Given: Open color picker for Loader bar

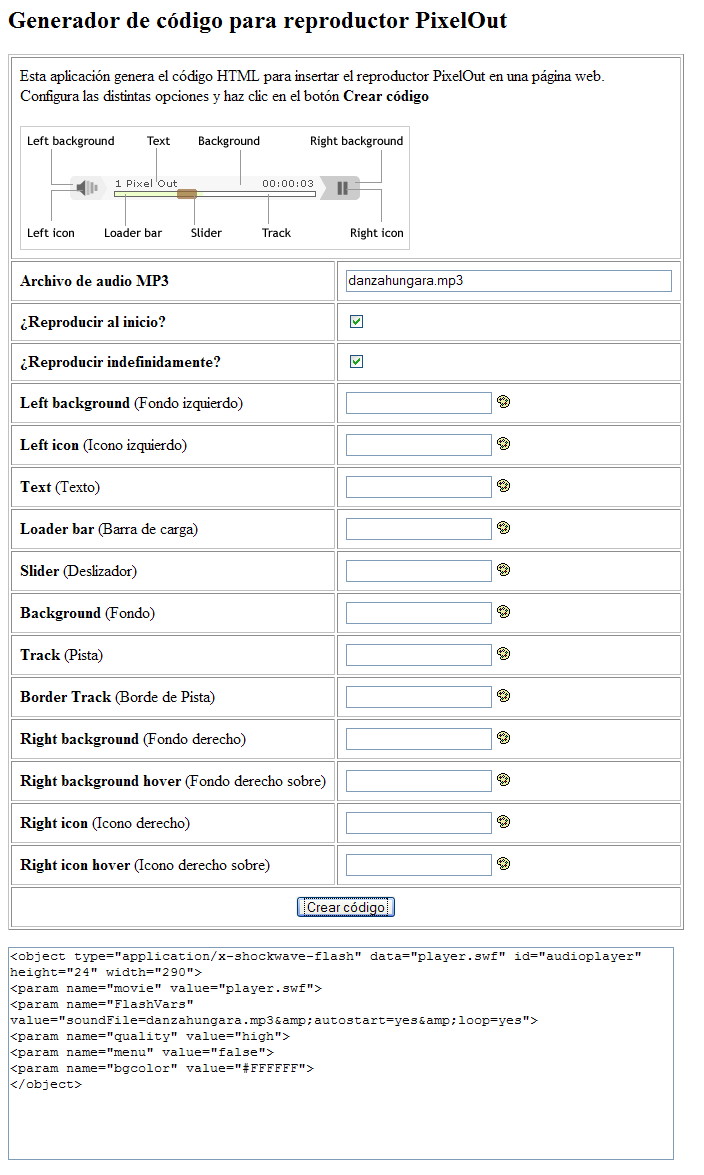Looking at the screenshot, I should pyautogui.click(x=504, y=528).
